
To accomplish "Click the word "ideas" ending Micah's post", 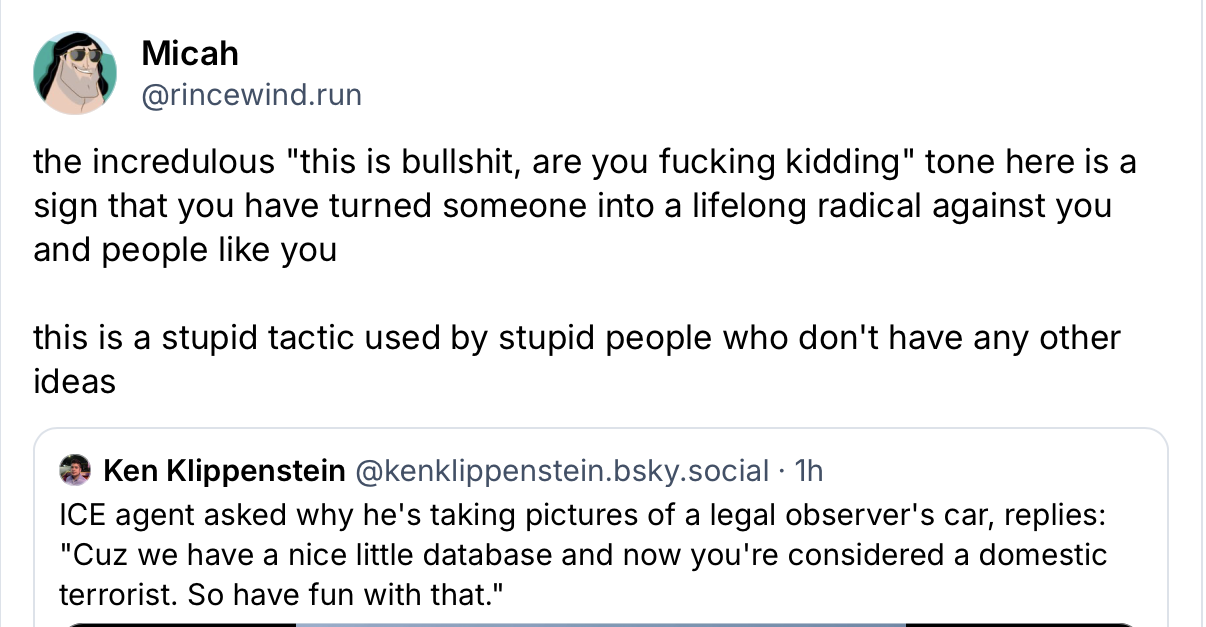I will point(74,381).
